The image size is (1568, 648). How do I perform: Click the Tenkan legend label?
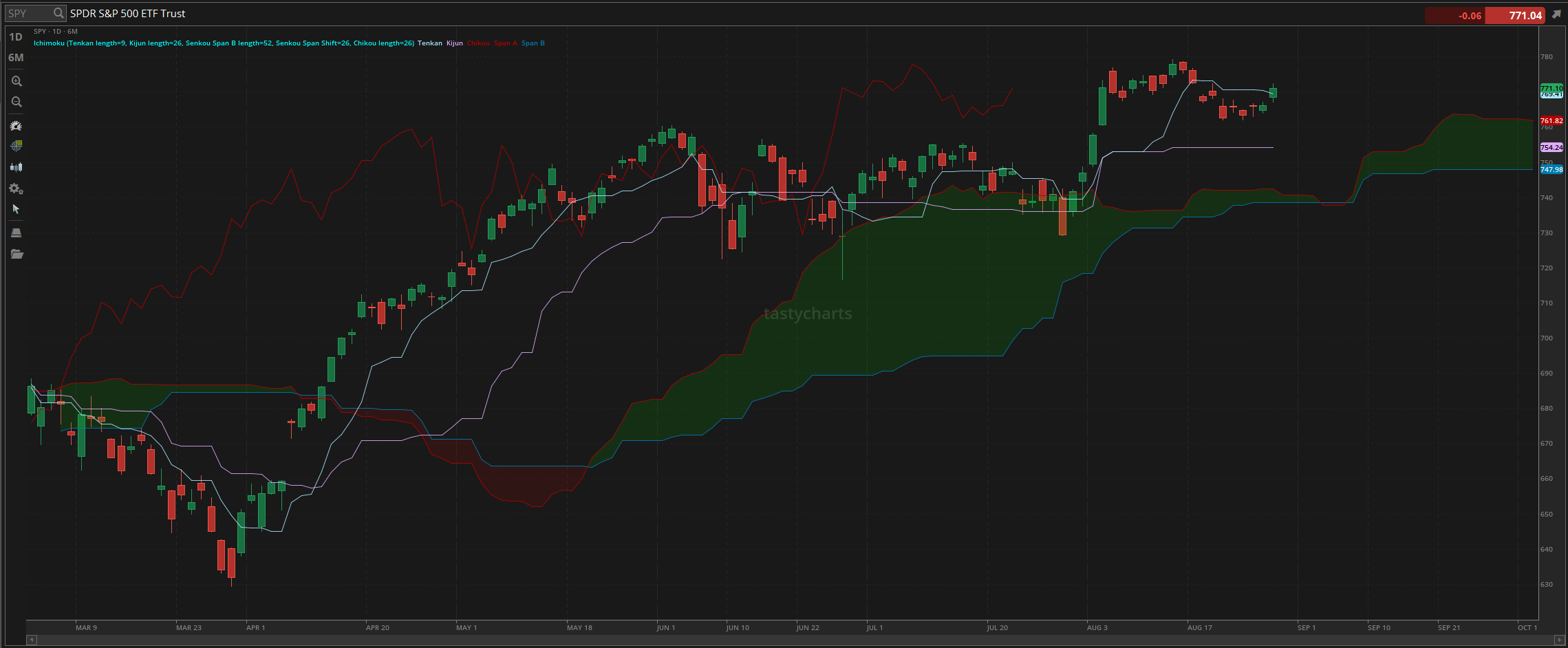click(x=430, y=43)
